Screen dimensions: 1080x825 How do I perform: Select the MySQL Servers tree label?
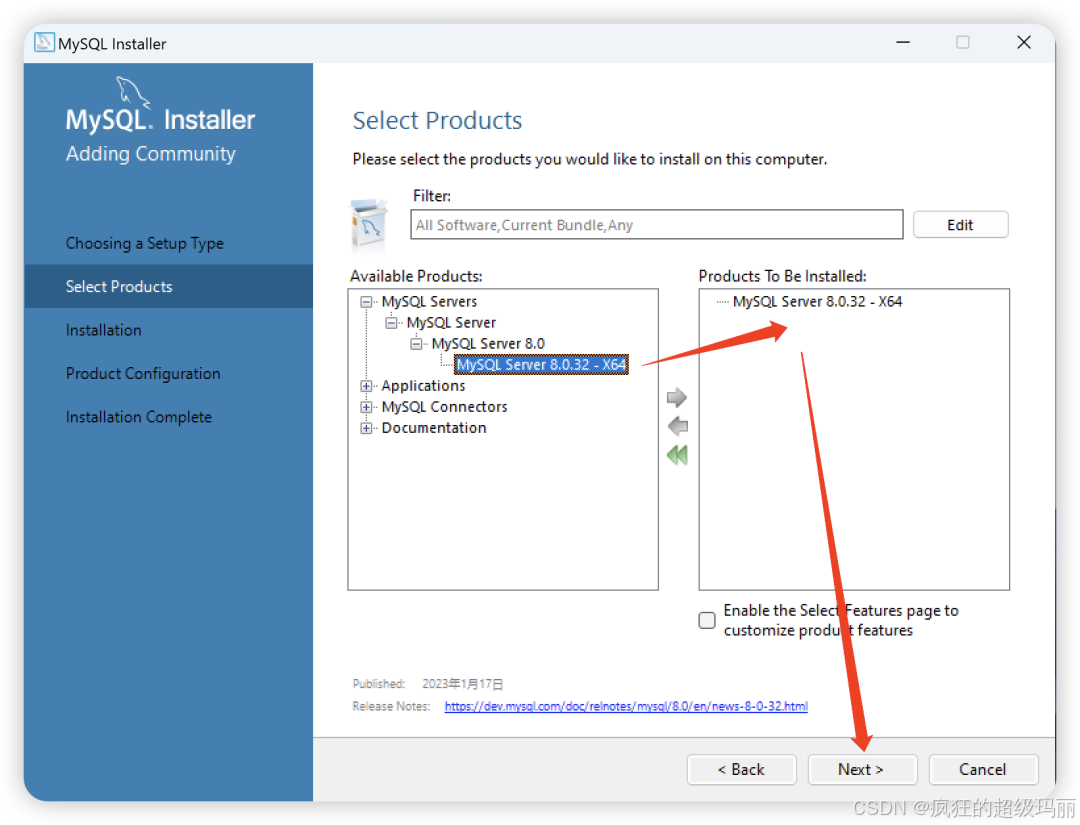(429, 302)
